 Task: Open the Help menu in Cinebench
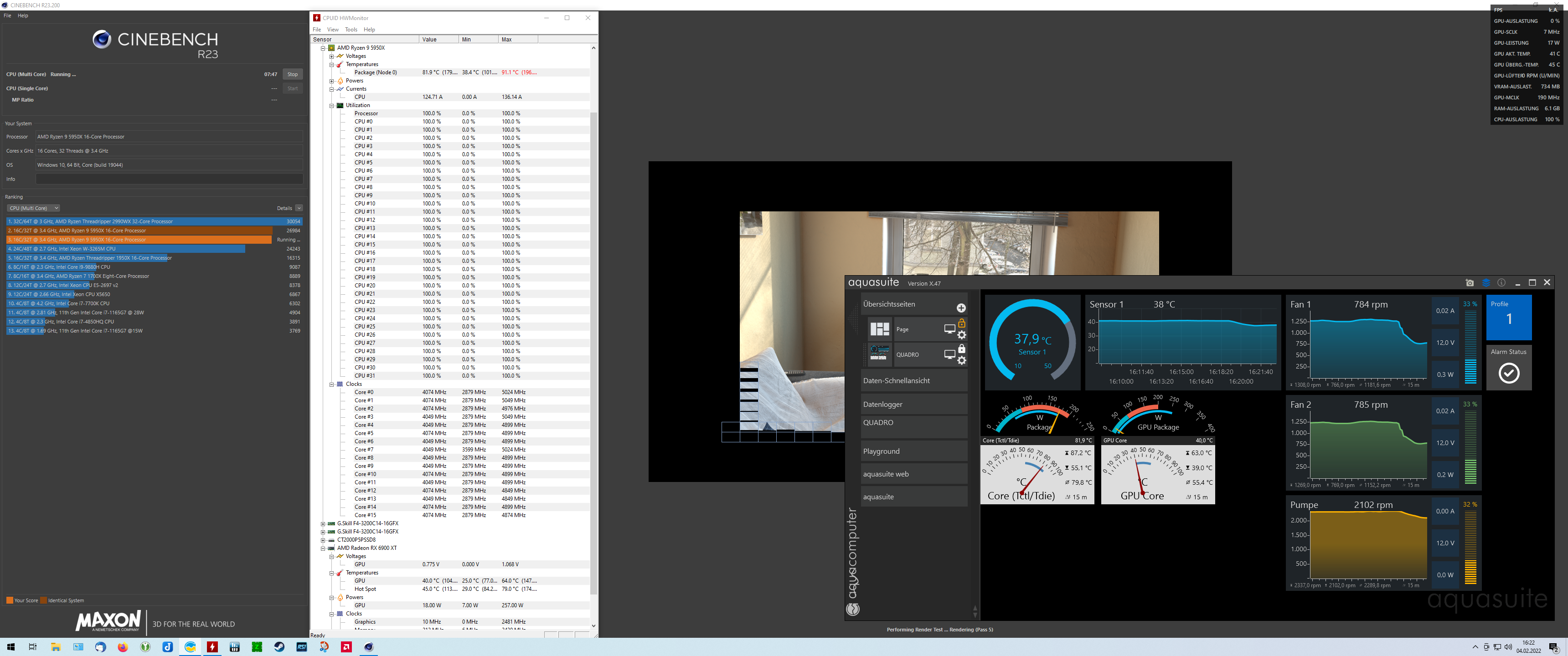pos(23,16)
